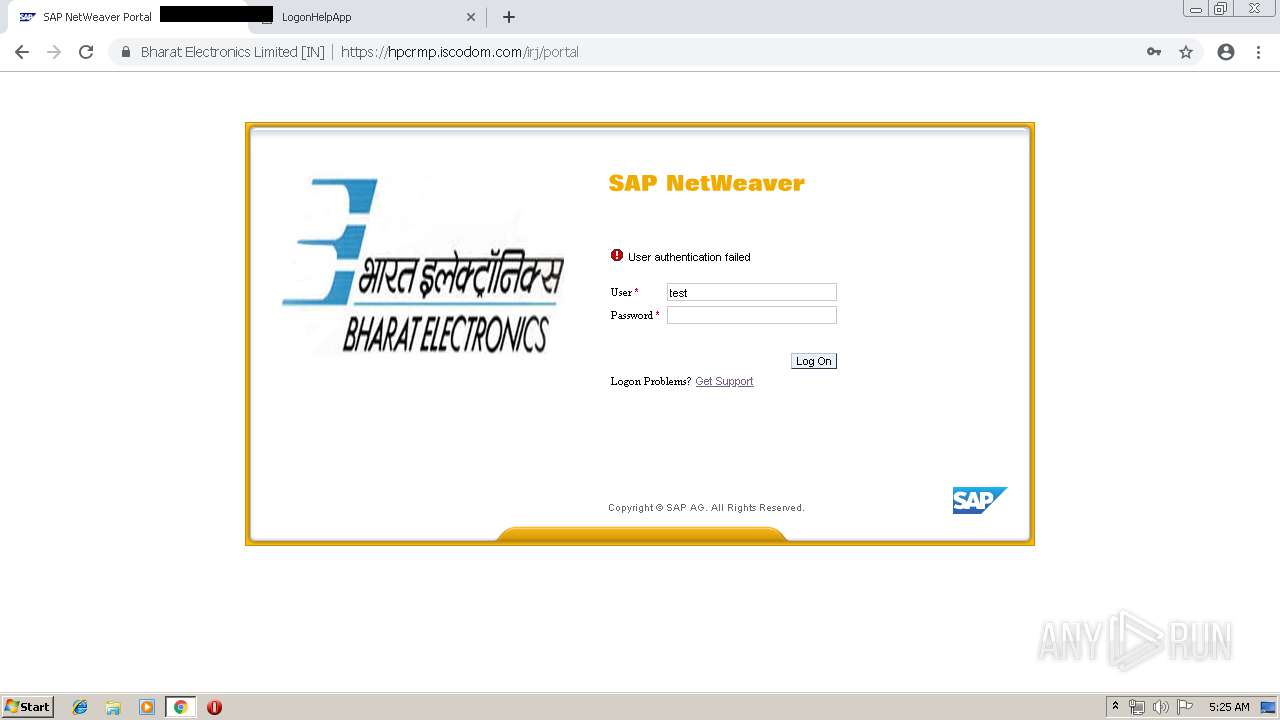Image resolution: width=1280 pixels, height=720 pixels.
Task: Click the taskbar clock showing 5:25 AM
Action: (x=1229, y=707)
